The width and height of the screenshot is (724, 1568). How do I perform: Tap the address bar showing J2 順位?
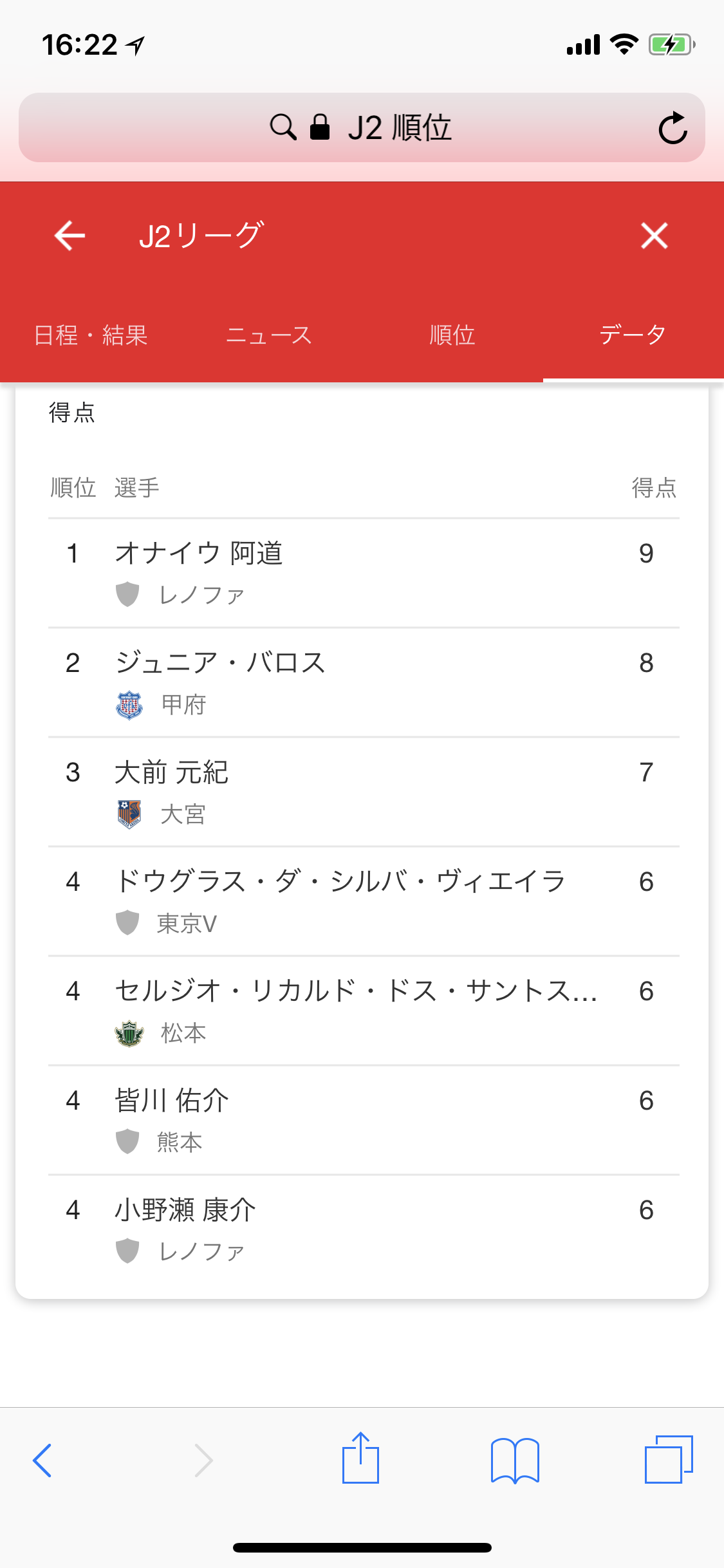tap(399, 128)
